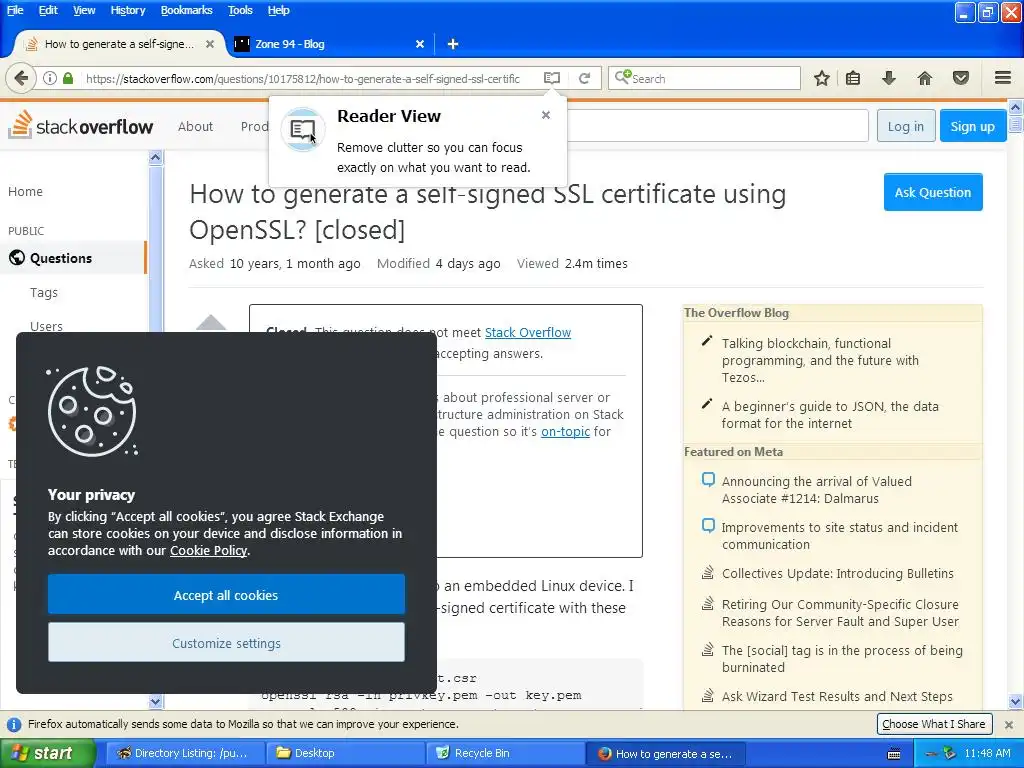The image size is (1024, 768).
Task: Click the Stack Overflow logo
Action: point(81,124)
